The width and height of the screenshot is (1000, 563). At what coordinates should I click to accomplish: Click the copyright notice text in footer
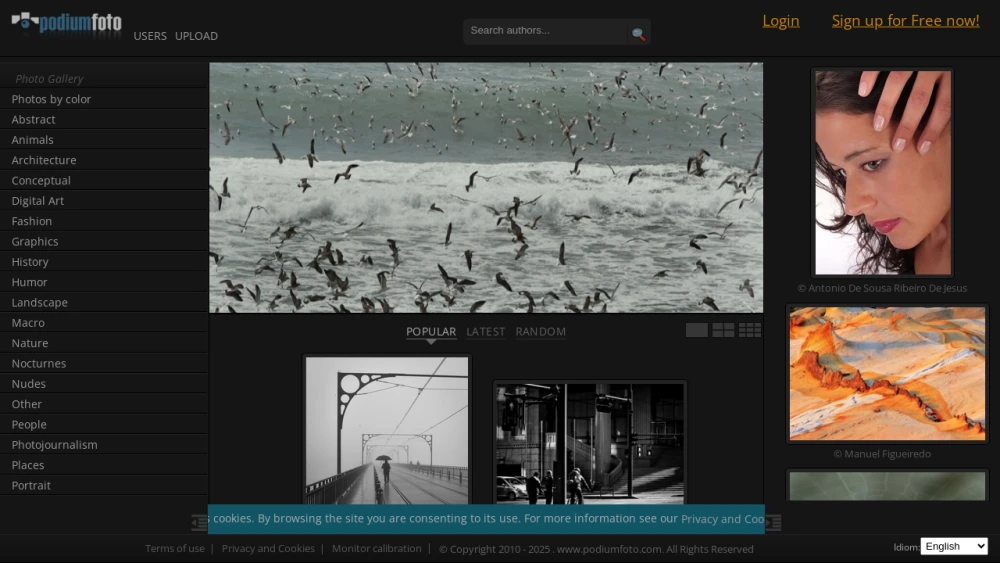(596, 549)
